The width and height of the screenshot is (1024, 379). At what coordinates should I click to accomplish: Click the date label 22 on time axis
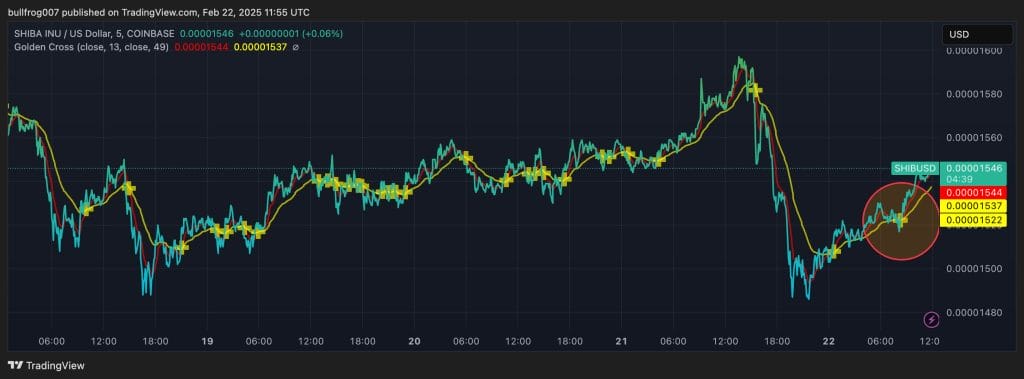click(829, 341)
